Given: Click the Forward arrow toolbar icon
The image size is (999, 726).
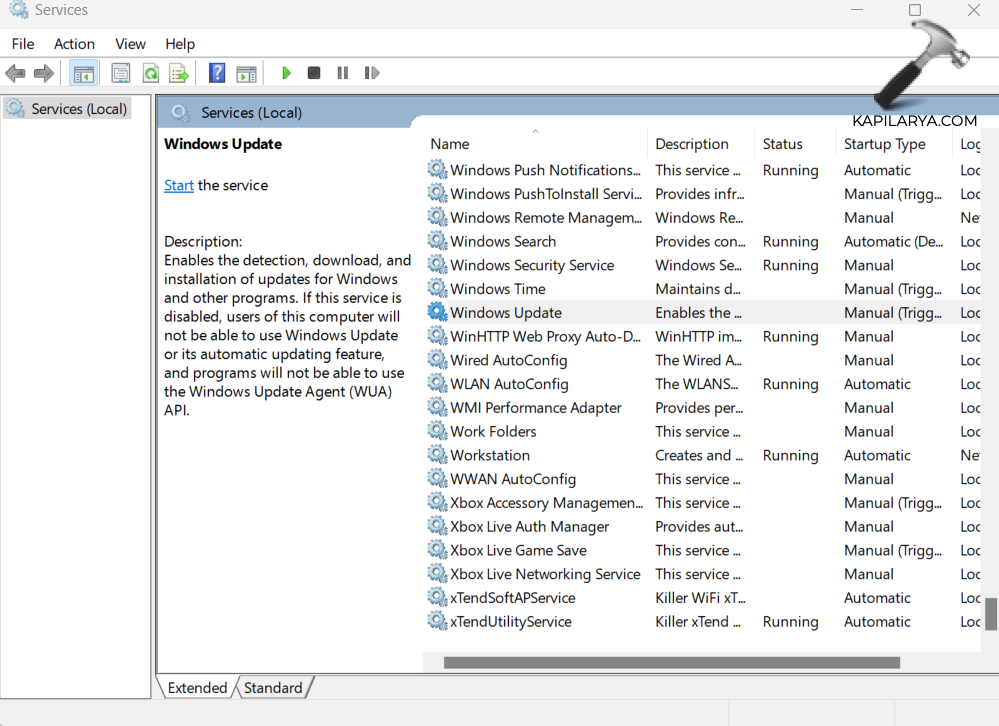Looking at the screenshot, I should [x=44, y=73].
